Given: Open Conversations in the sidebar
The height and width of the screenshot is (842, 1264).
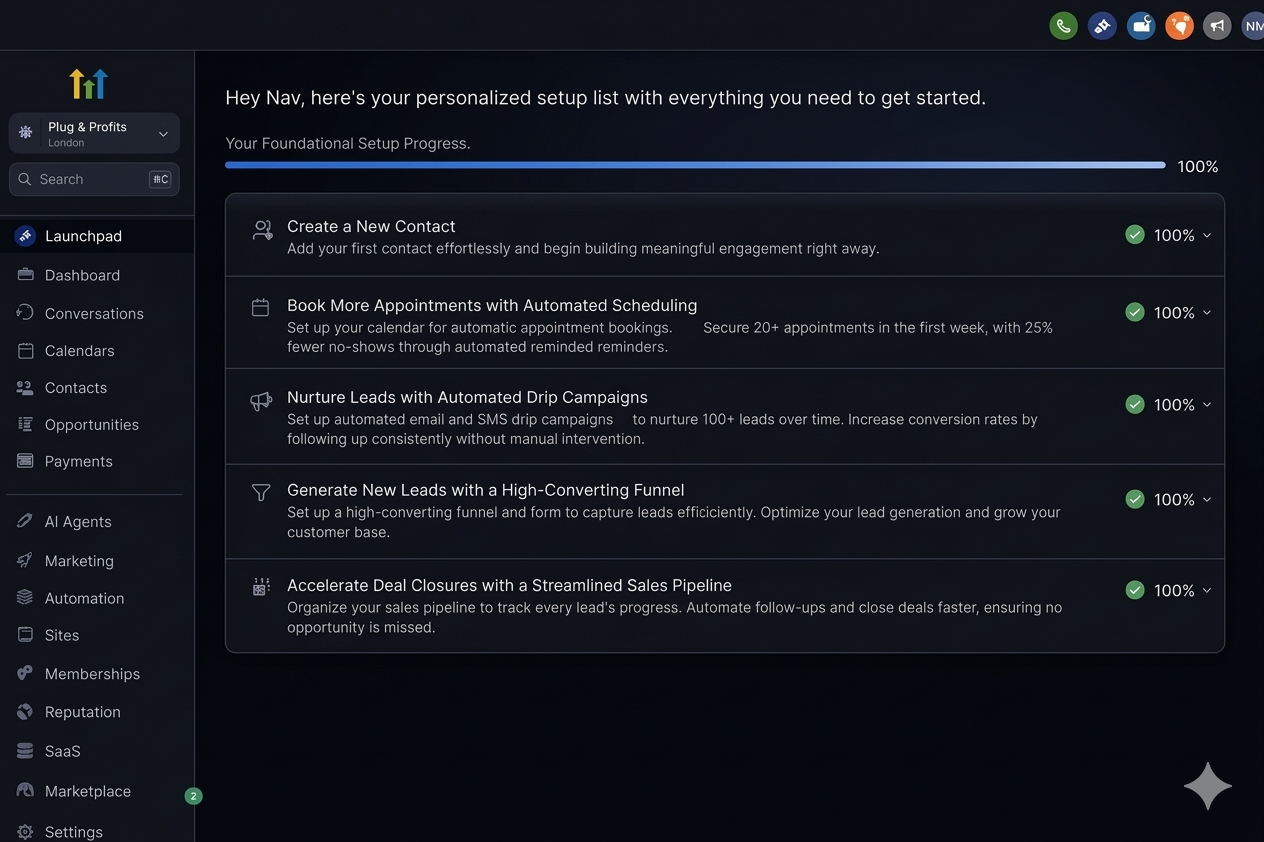Looking at the screenshot, I should (x=94, y=313).
